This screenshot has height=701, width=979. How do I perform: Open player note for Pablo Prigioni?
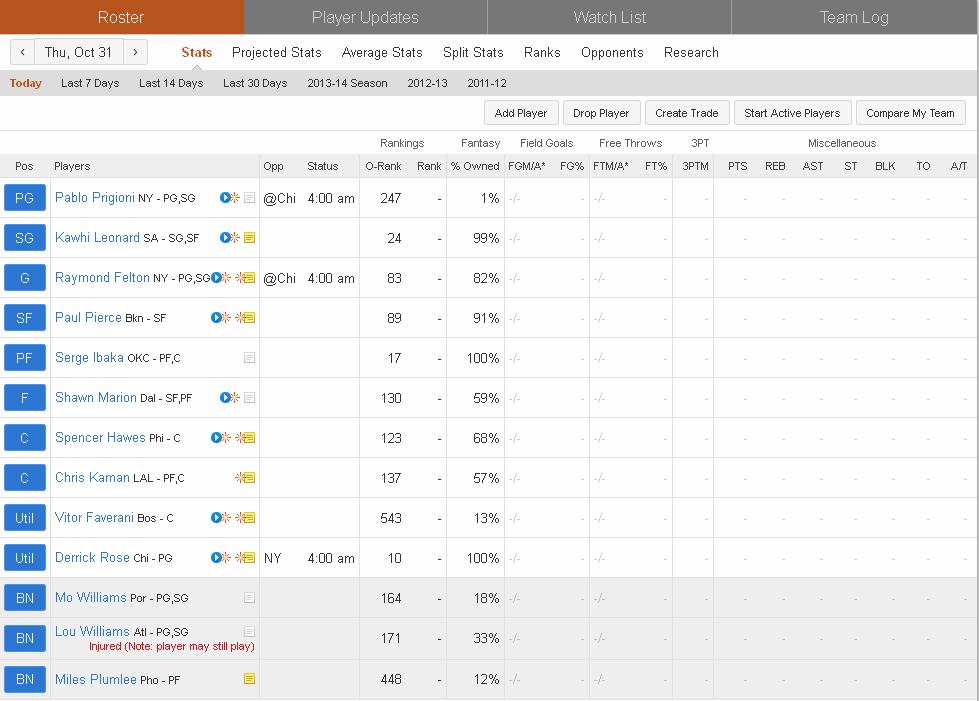pos(249,198)
